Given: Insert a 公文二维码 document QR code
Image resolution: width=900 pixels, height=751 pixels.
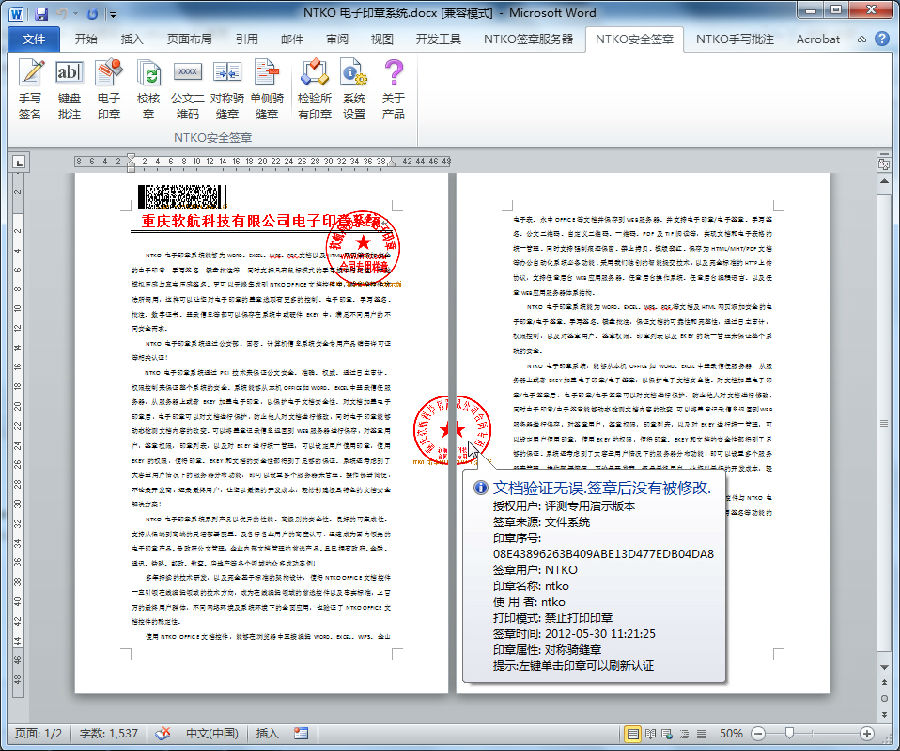Looking at the screenshot, I should [x=188, y=89].
